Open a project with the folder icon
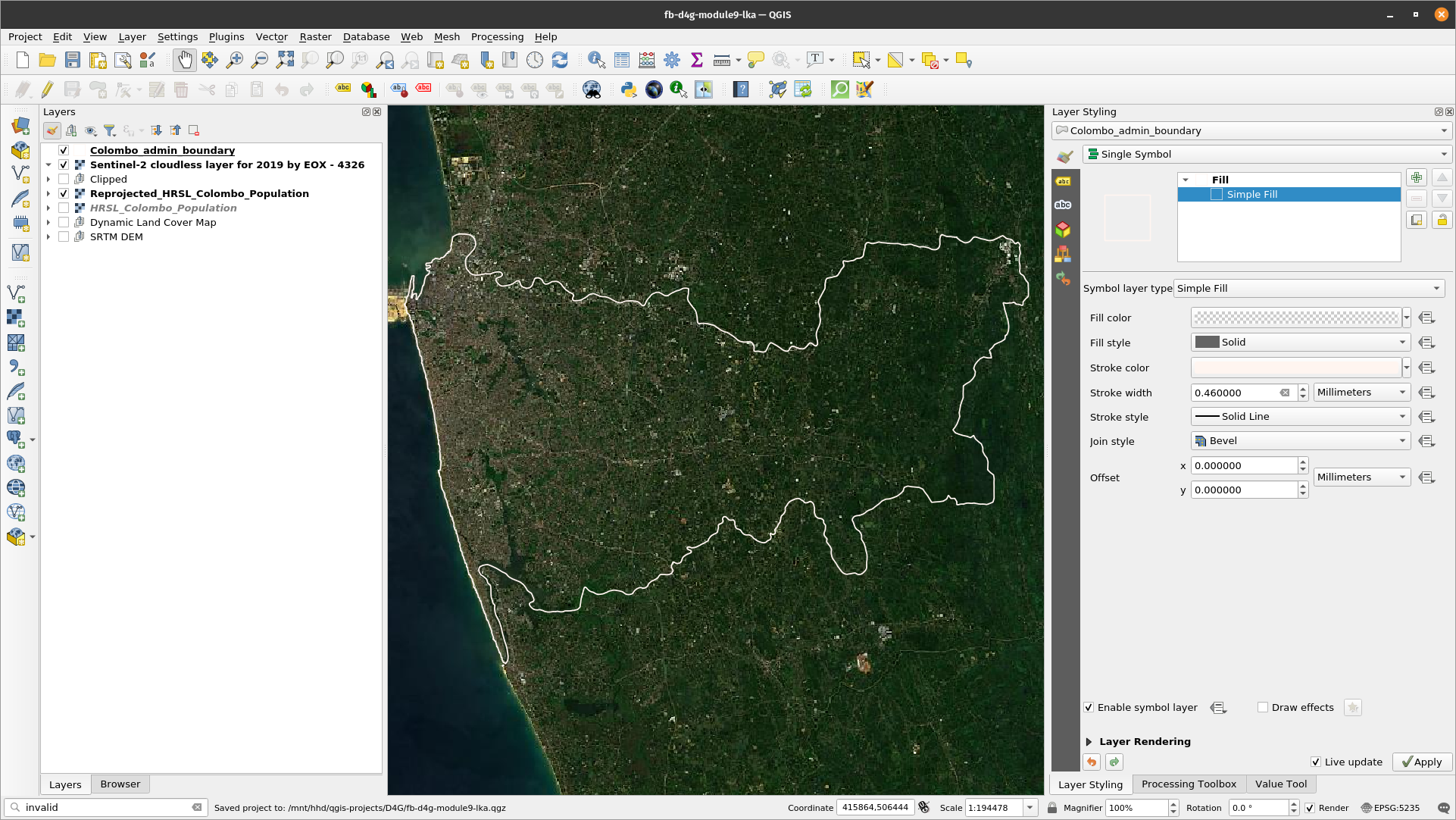1456x820 pixels. 47,61
